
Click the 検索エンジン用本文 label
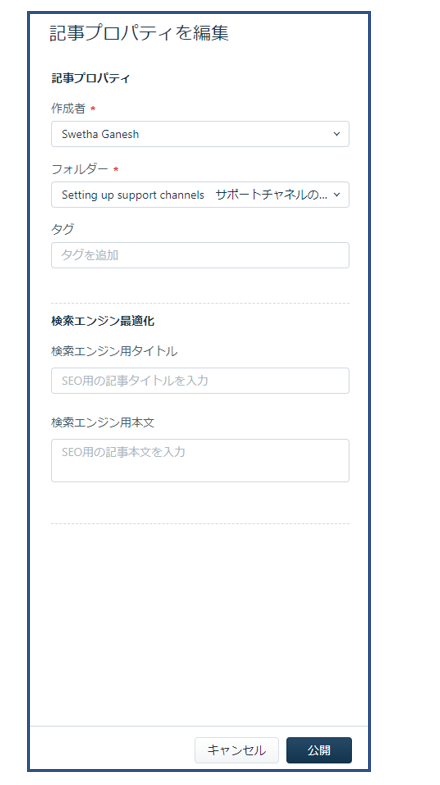(103, 423)
